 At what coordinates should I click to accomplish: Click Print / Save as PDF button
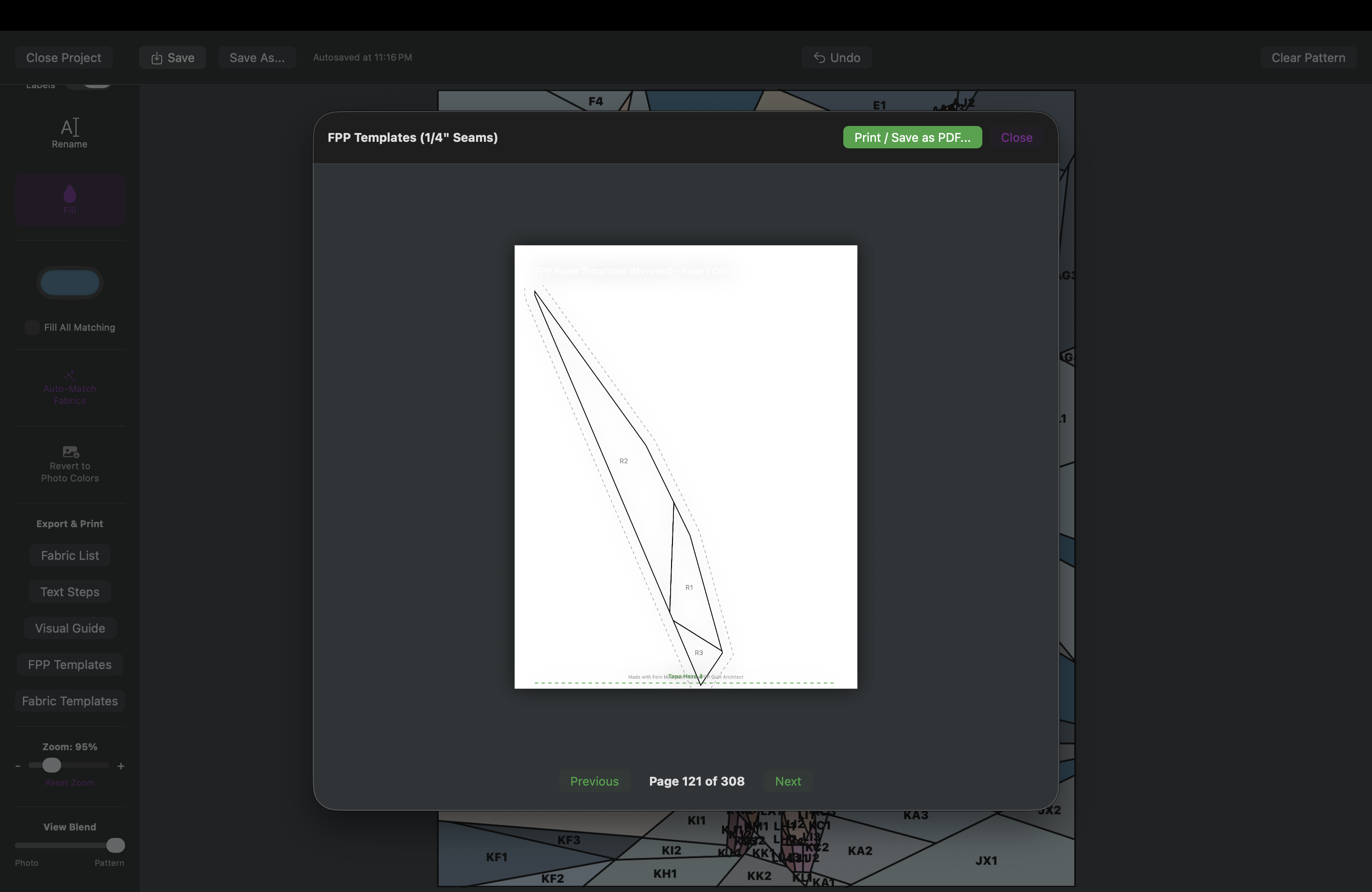912,137
